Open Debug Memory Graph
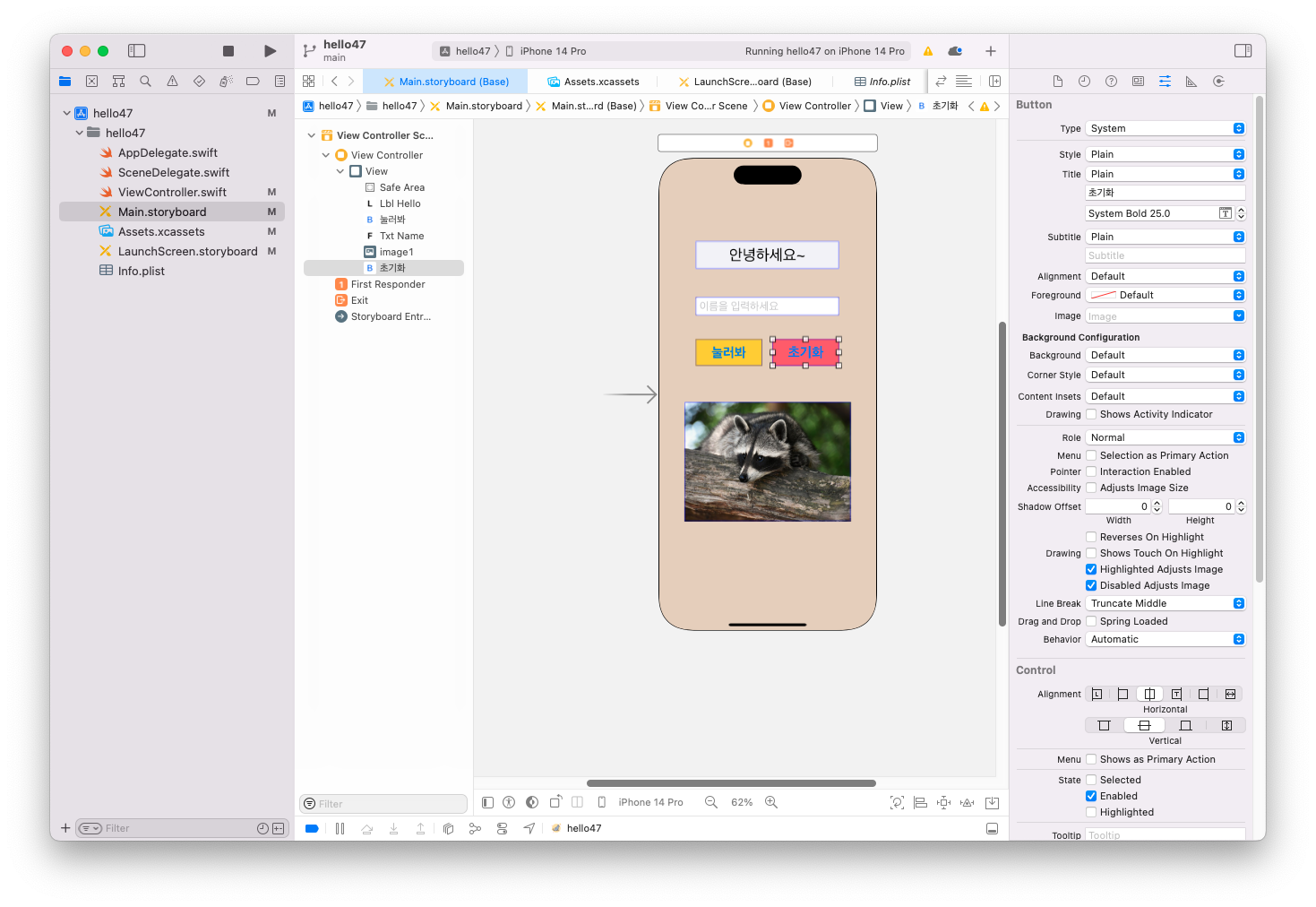 475,828
